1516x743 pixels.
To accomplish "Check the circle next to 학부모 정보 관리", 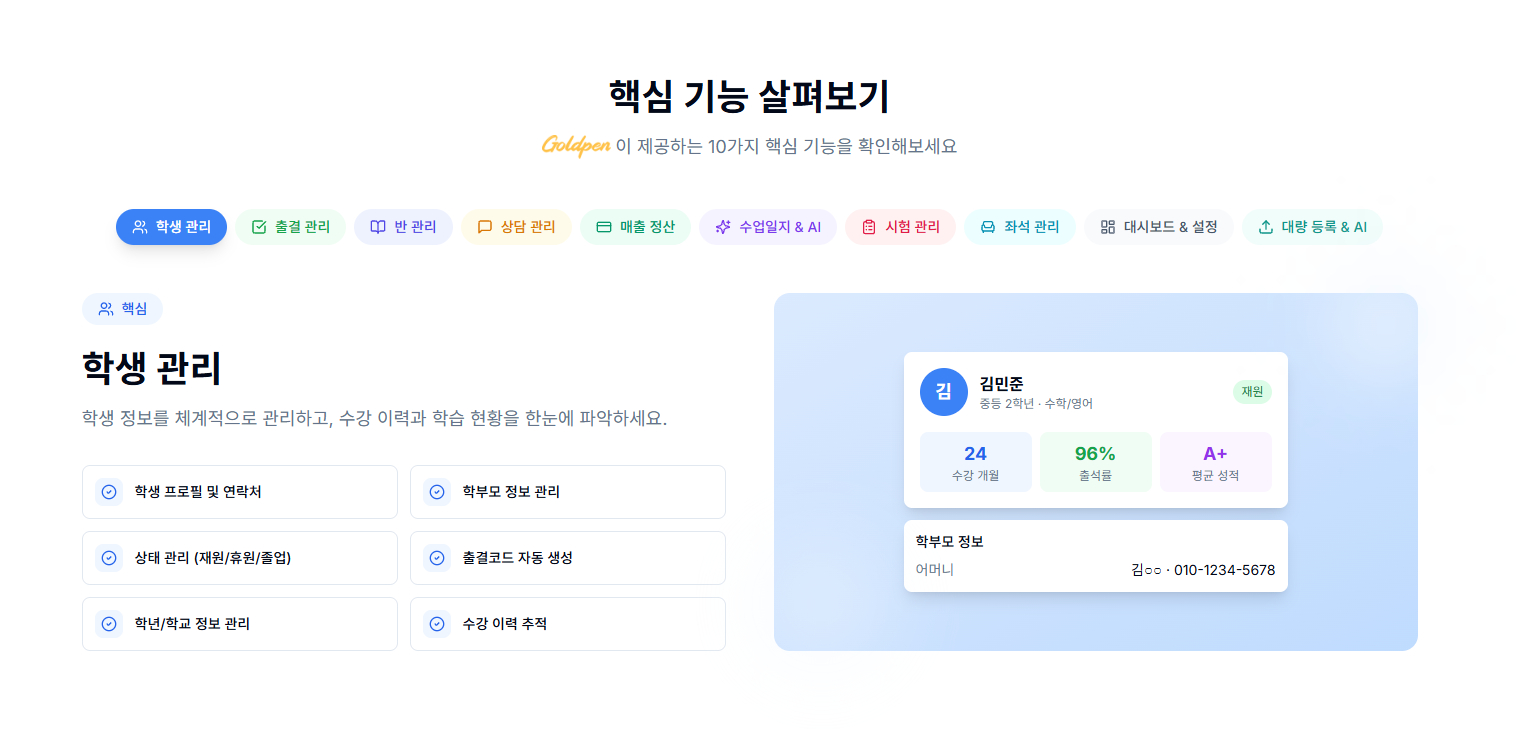I will (437, 491).
